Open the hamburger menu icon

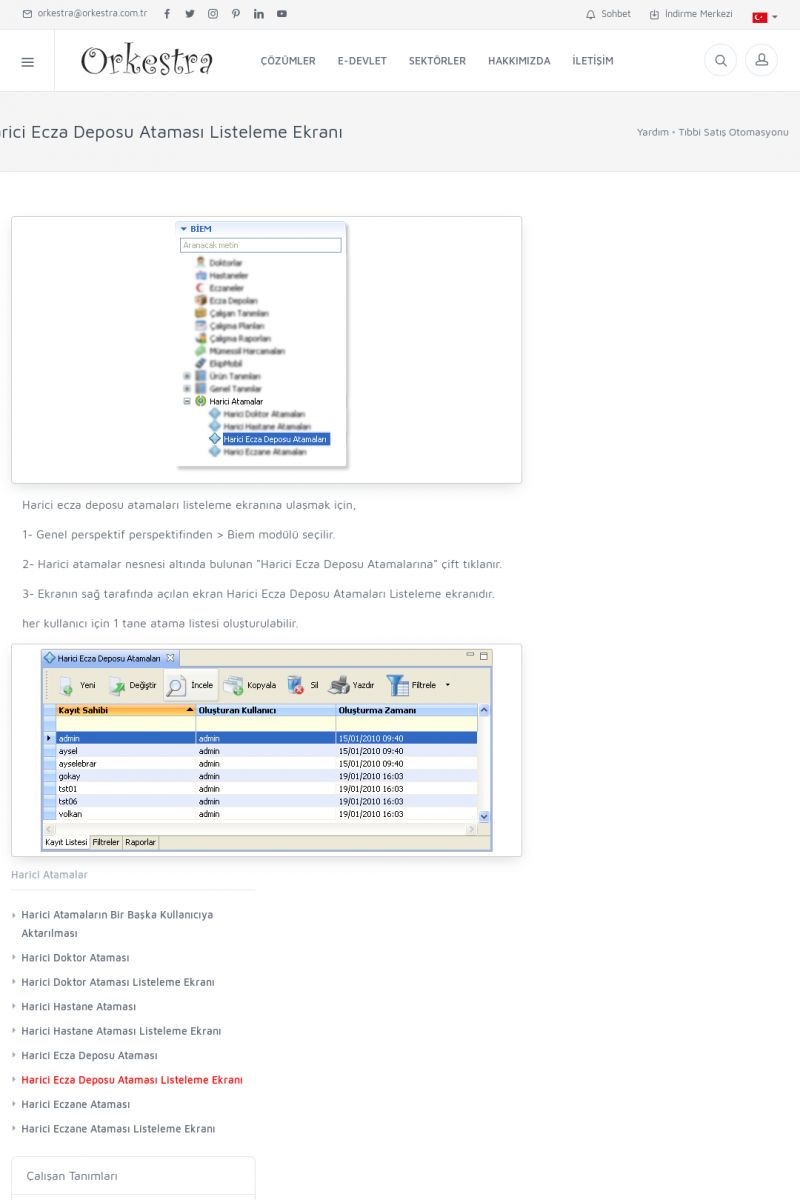click(x=27, y=61)
